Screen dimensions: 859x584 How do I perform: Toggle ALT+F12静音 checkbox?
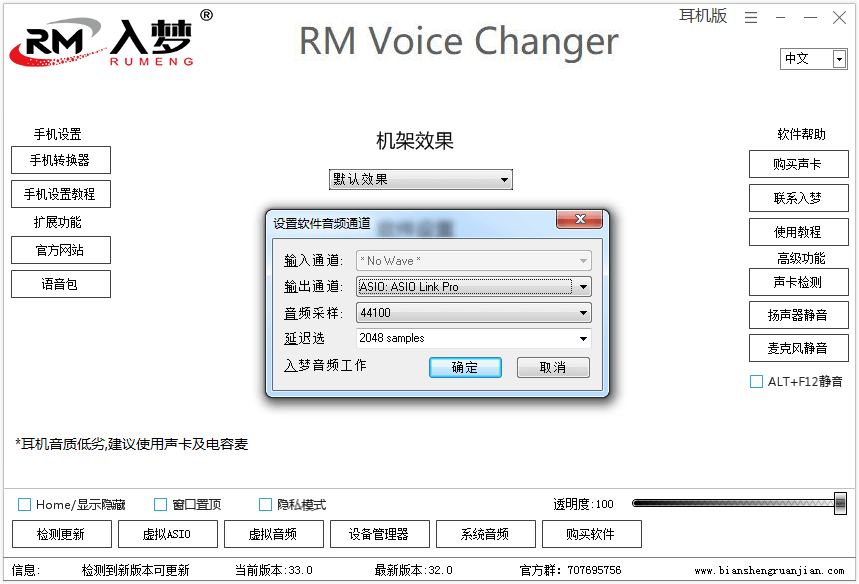[756, 381]
